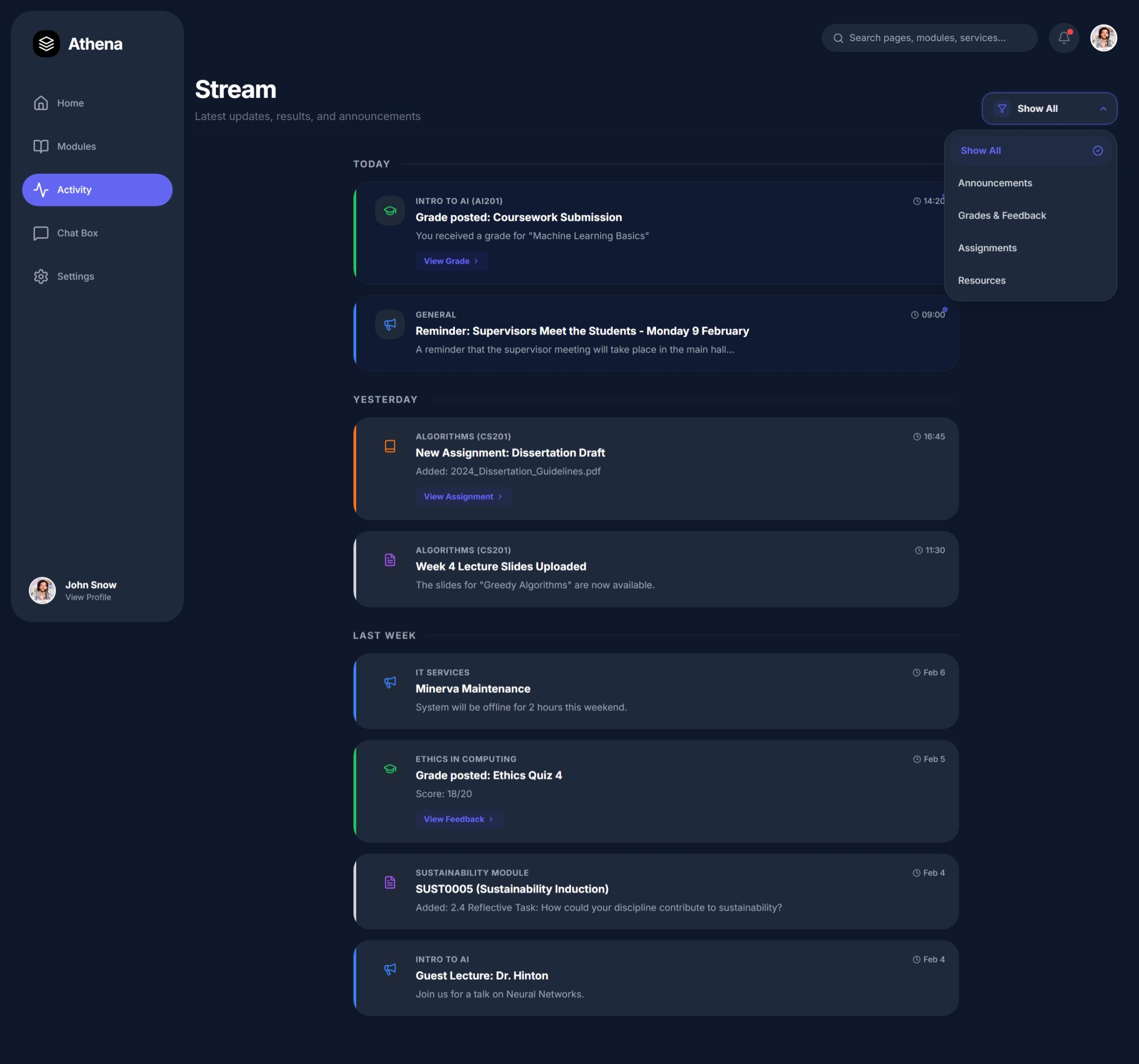Click the megaphone icon on Supervisors reminder
Screen dimensions: 1139x1064
pyautogui.click(x=389, y=324)
